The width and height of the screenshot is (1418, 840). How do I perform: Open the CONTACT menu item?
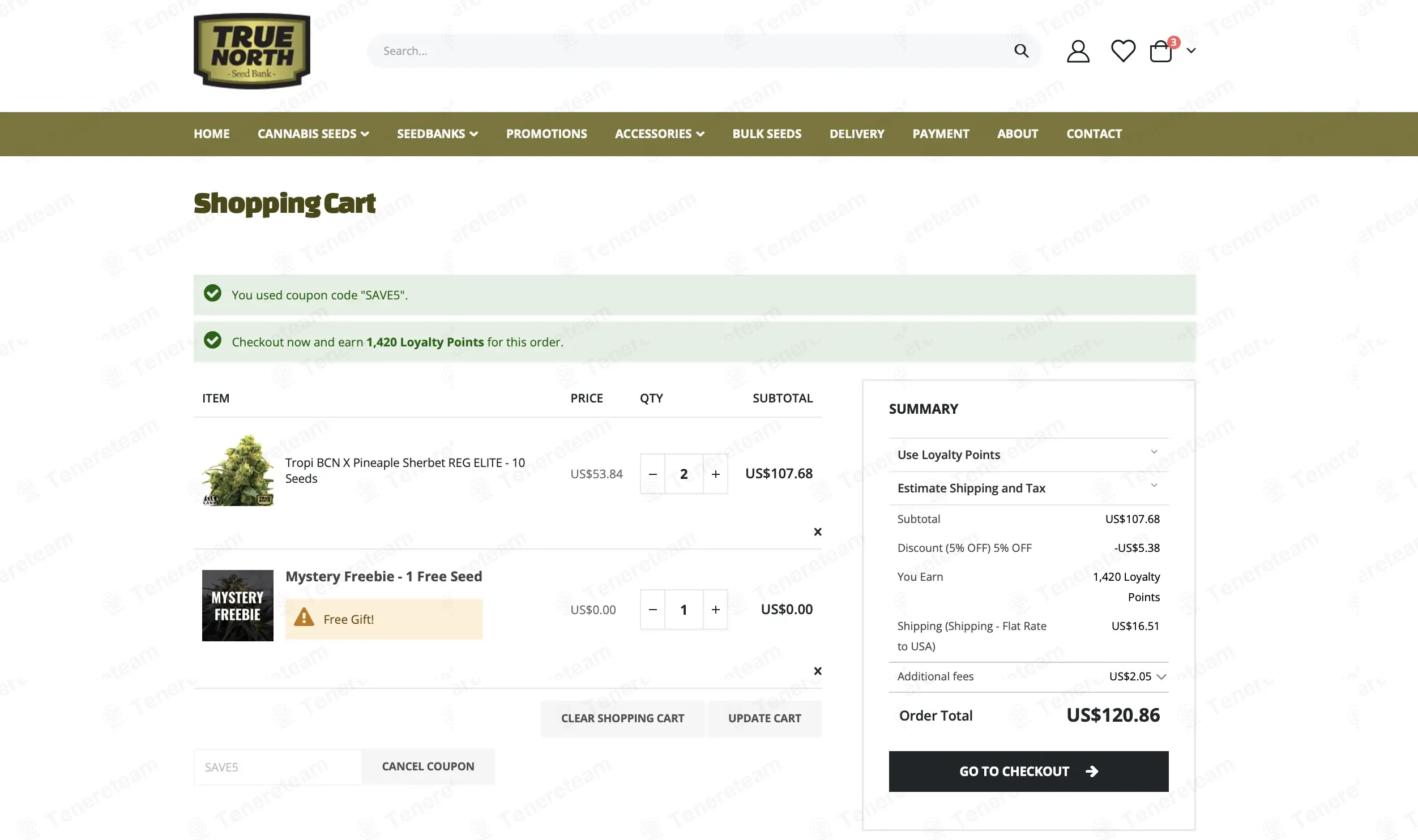click(x=1094, y=134)
